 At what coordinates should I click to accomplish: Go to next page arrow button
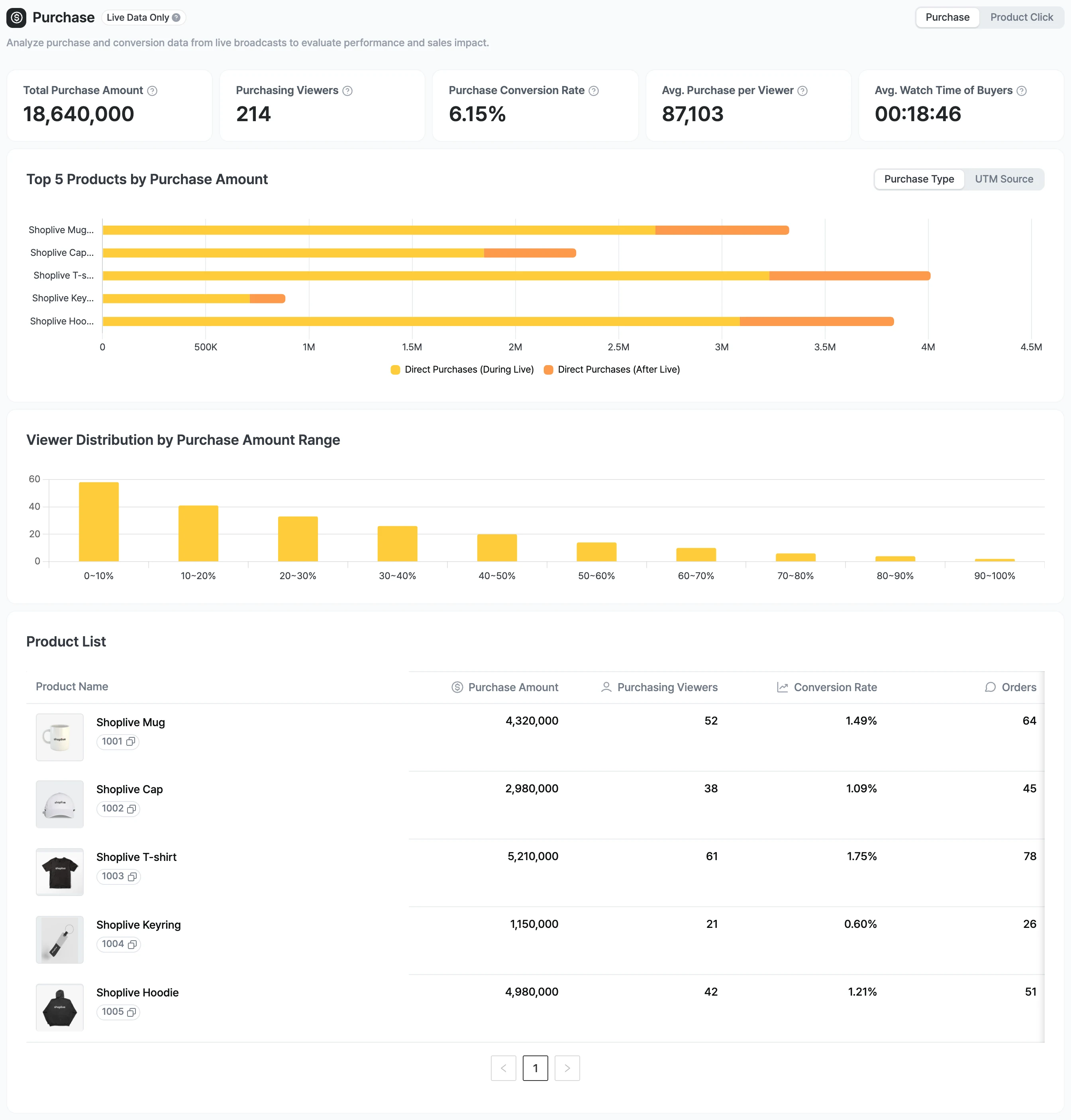point(567,1068)
